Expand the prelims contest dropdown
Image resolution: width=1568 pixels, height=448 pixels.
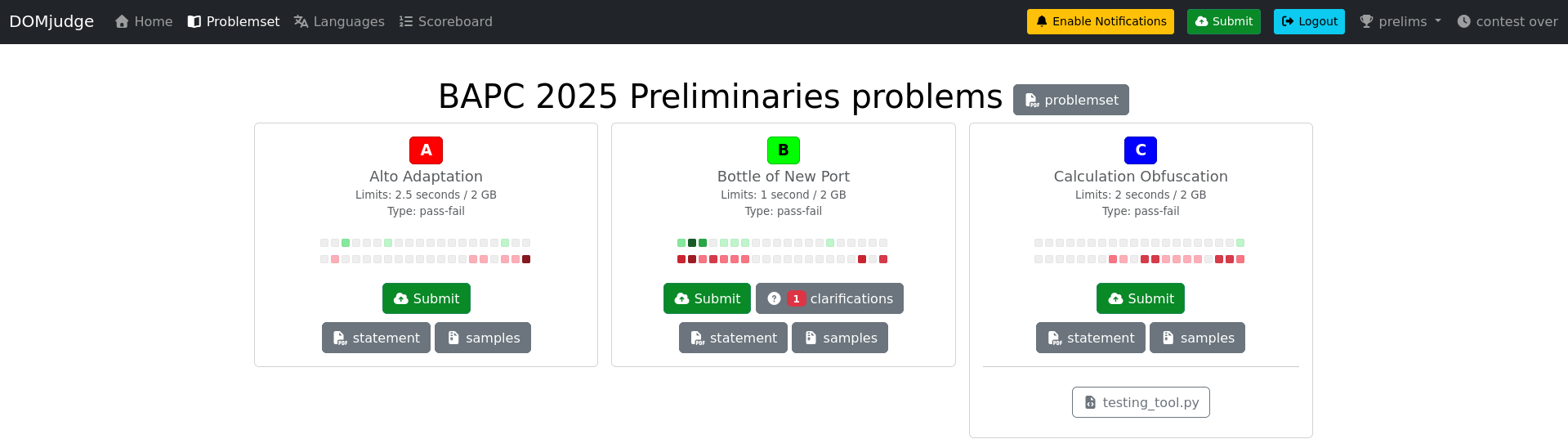coord(1400,21)
